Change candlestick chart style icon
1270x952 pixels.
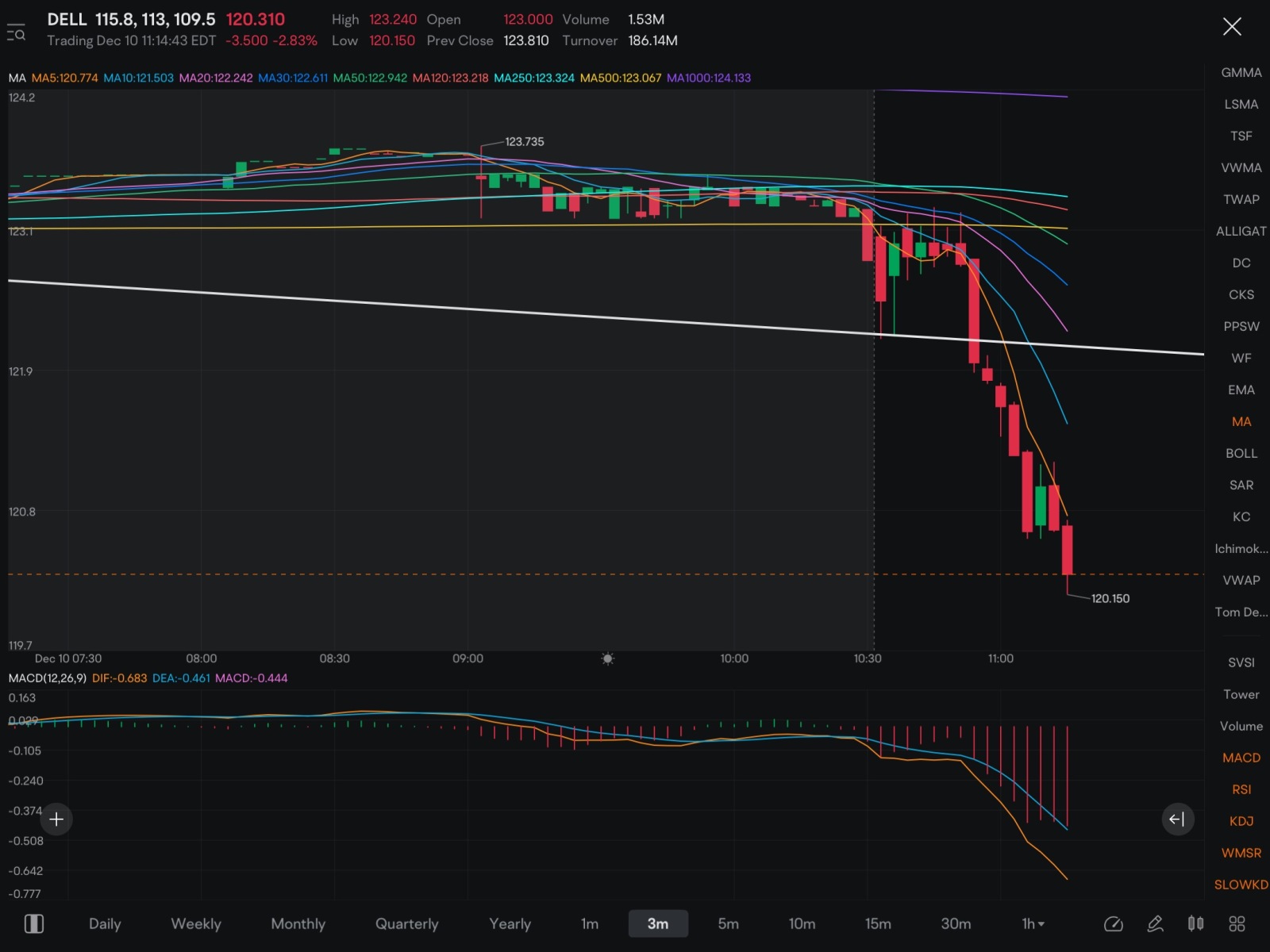(x=1195, y=923)
